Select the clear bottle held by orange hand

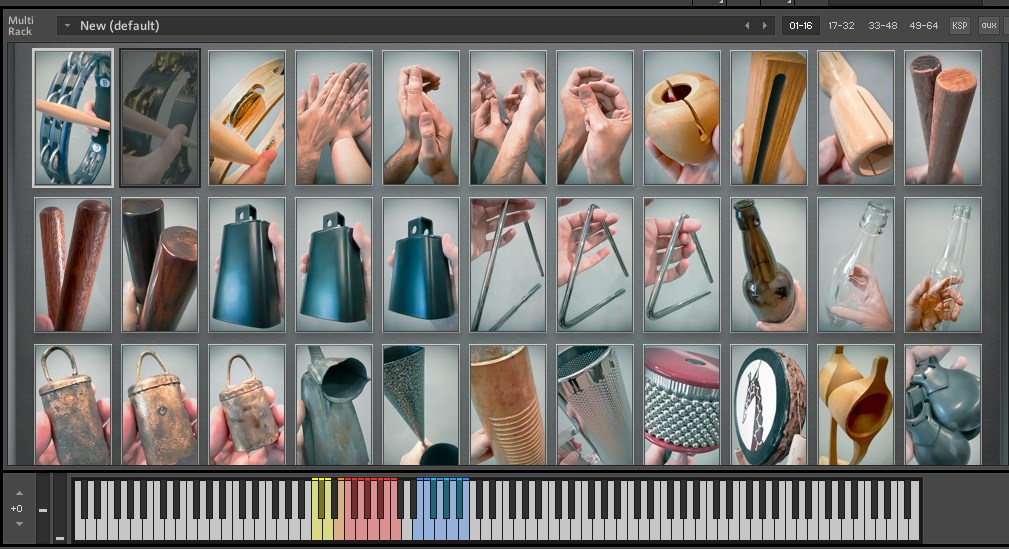tap(943, 265)
